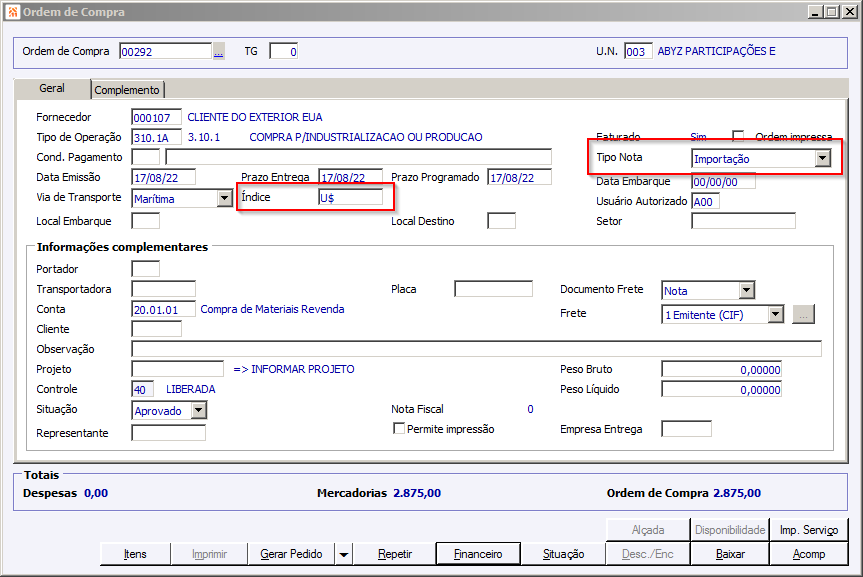Click the Tipo de Operação field
The image size is (863, 577).
(x=156, y=137)
